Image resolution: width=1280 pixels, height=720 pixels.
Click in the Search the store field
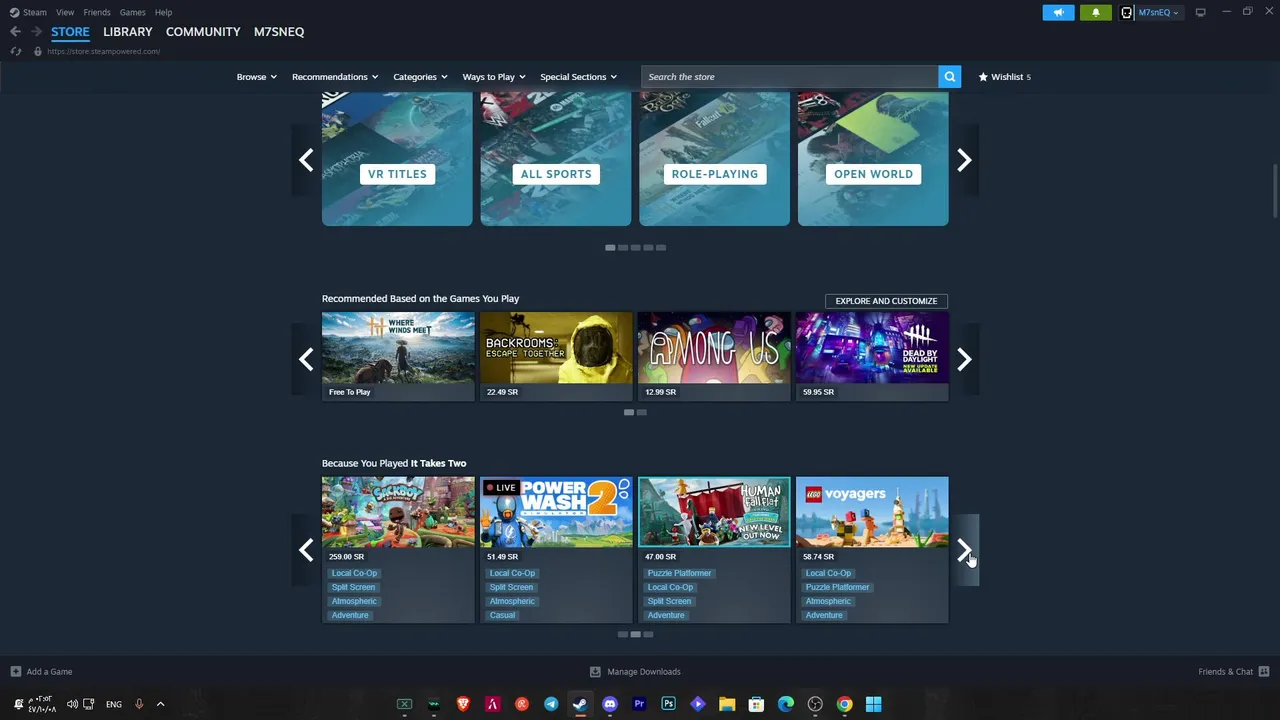[x=790, y=77]
